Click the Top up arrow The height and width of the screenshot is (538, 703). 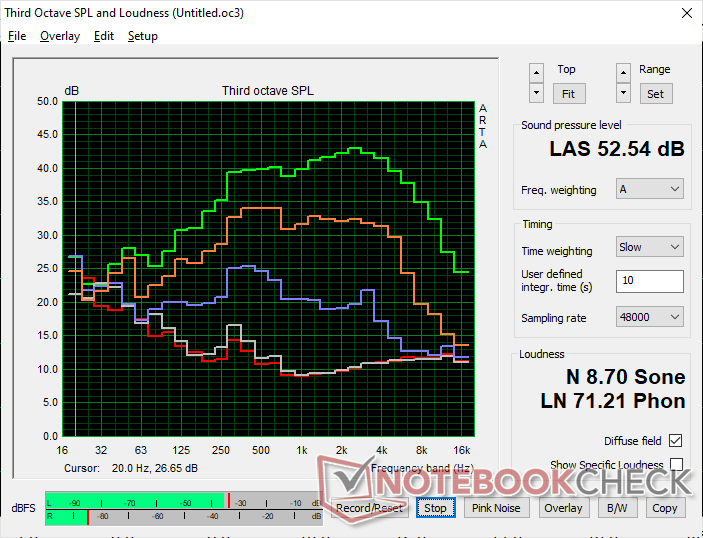click(x=536, y=73)
